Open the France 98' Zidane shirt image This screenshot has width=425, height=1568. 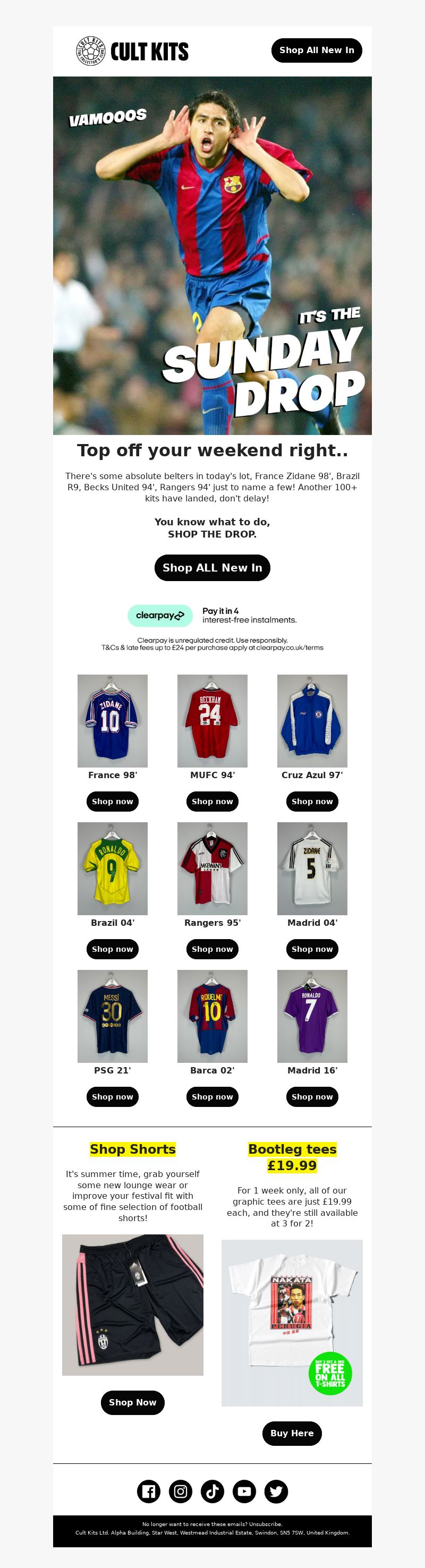113,721
